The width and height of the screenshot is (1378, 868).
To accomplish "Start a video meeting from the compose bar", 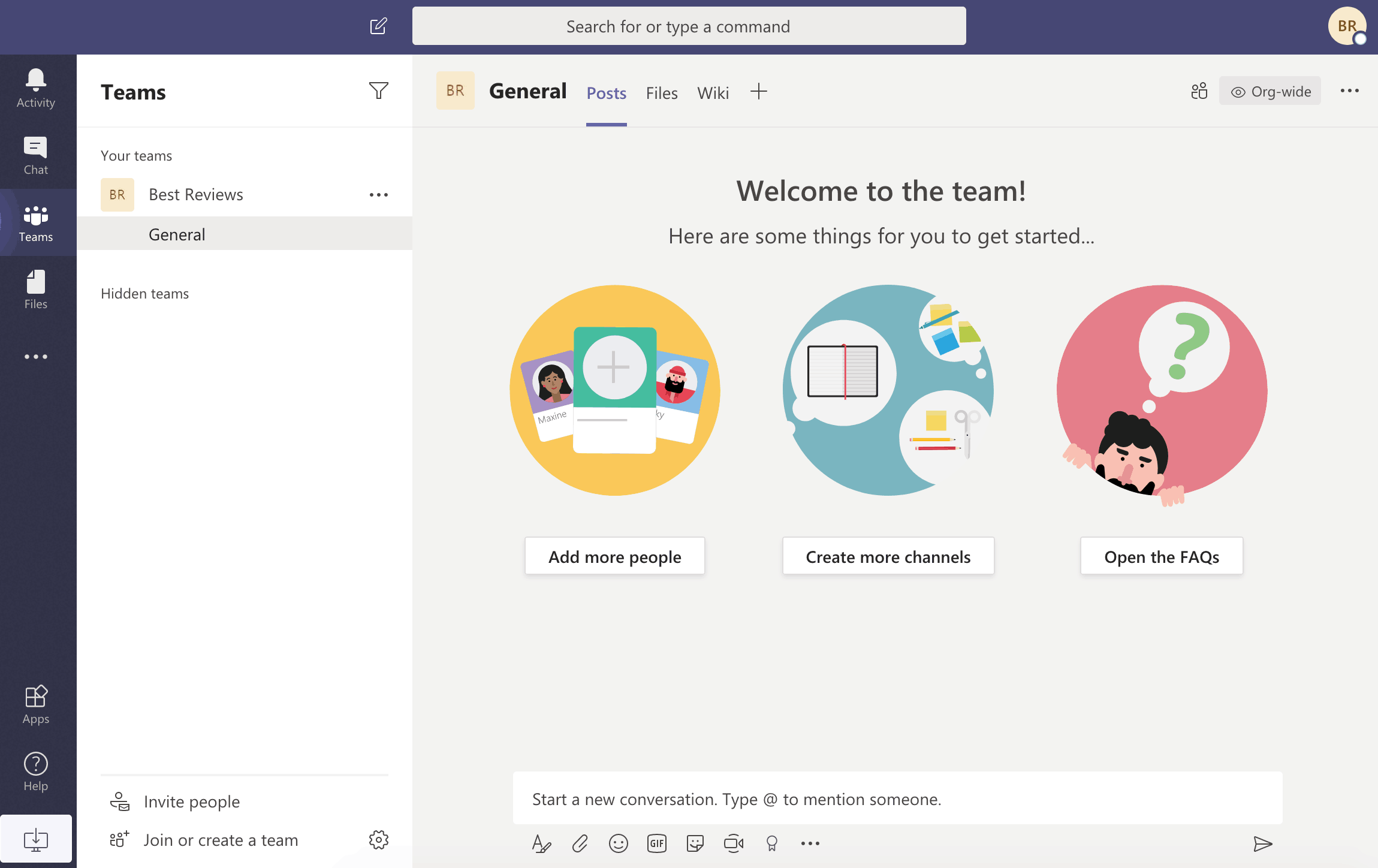I will (734, 843).
